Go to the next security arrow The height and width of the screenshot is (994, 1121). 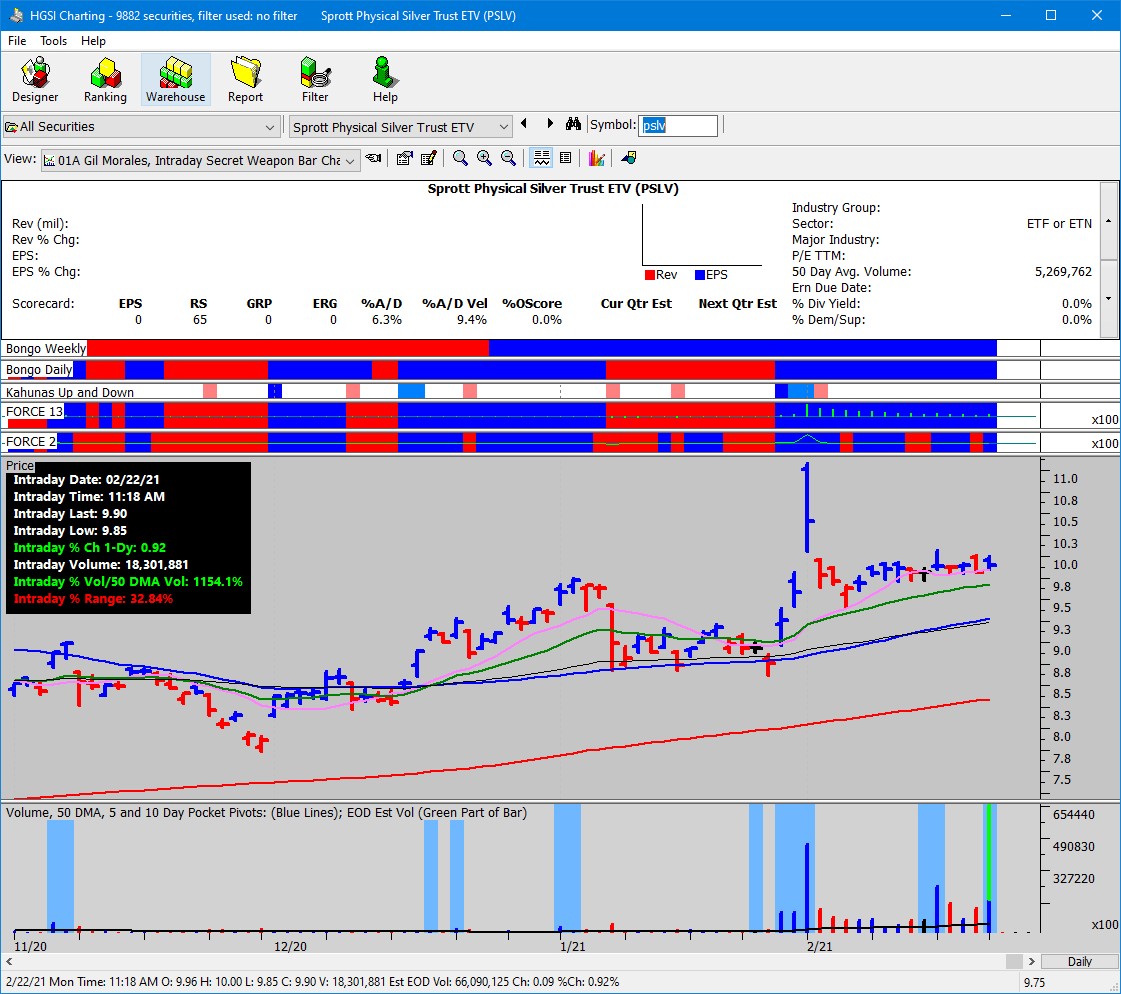click(x=550, y=124)
